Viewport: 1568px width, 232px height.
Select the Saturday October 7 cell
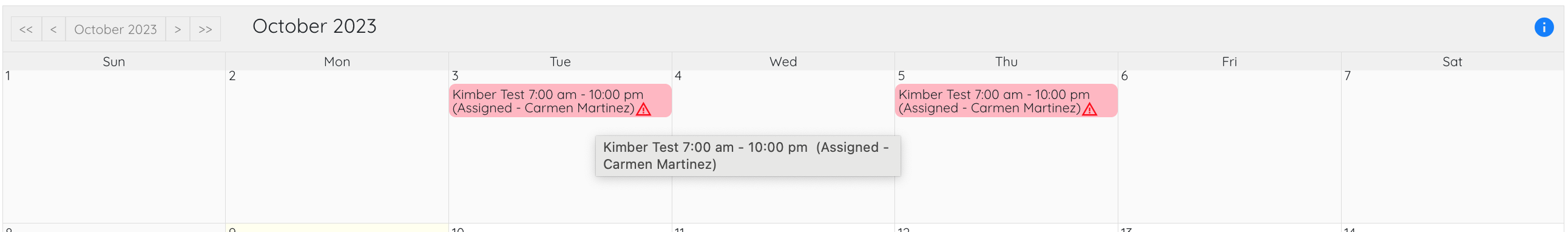coord(1452,147)
